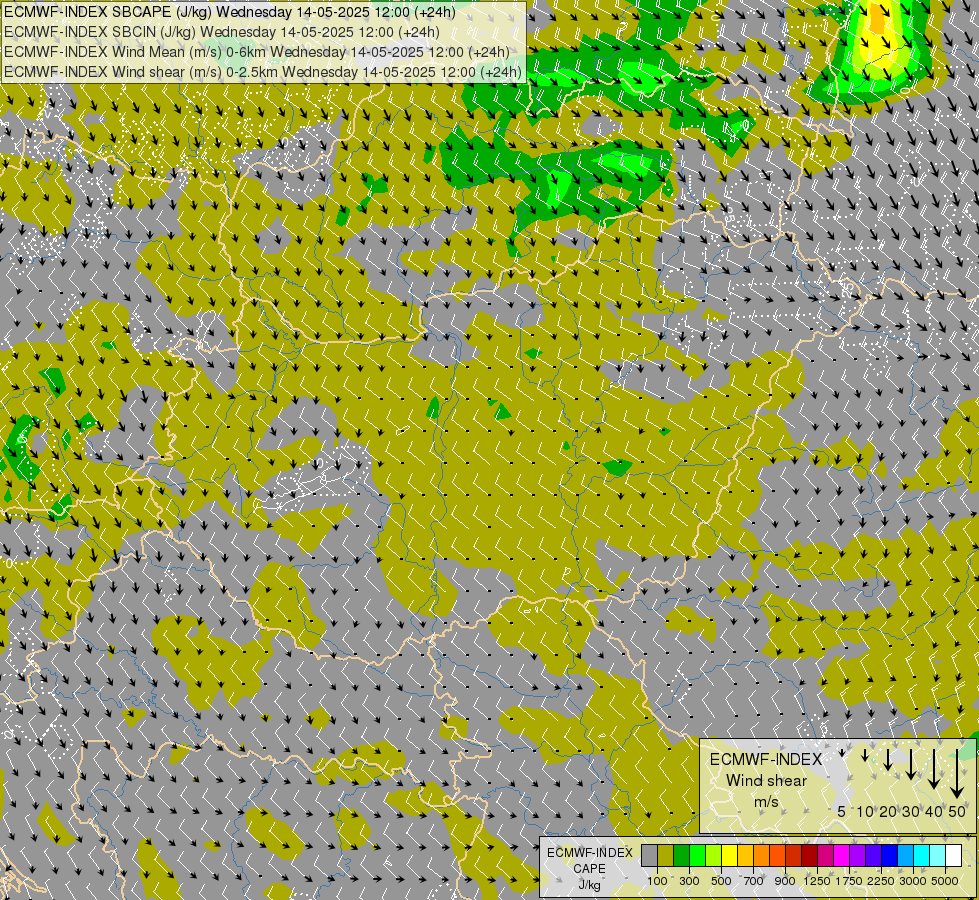Click the 5 m/s wind shear legend arrow

point(842,753)
